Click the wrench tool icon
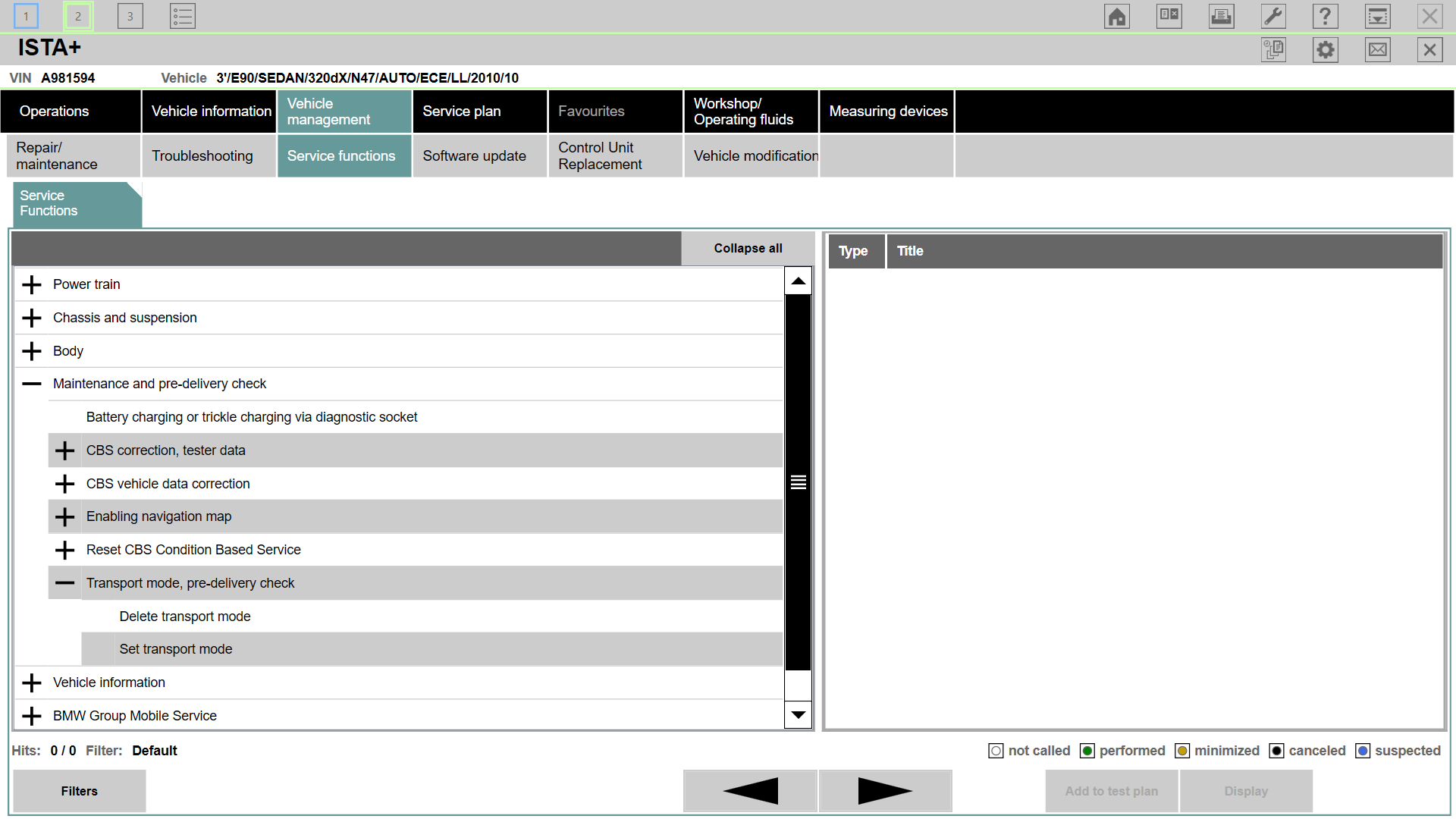The width and height of the screenshot is (1456, 819). tap(1273, 17)
